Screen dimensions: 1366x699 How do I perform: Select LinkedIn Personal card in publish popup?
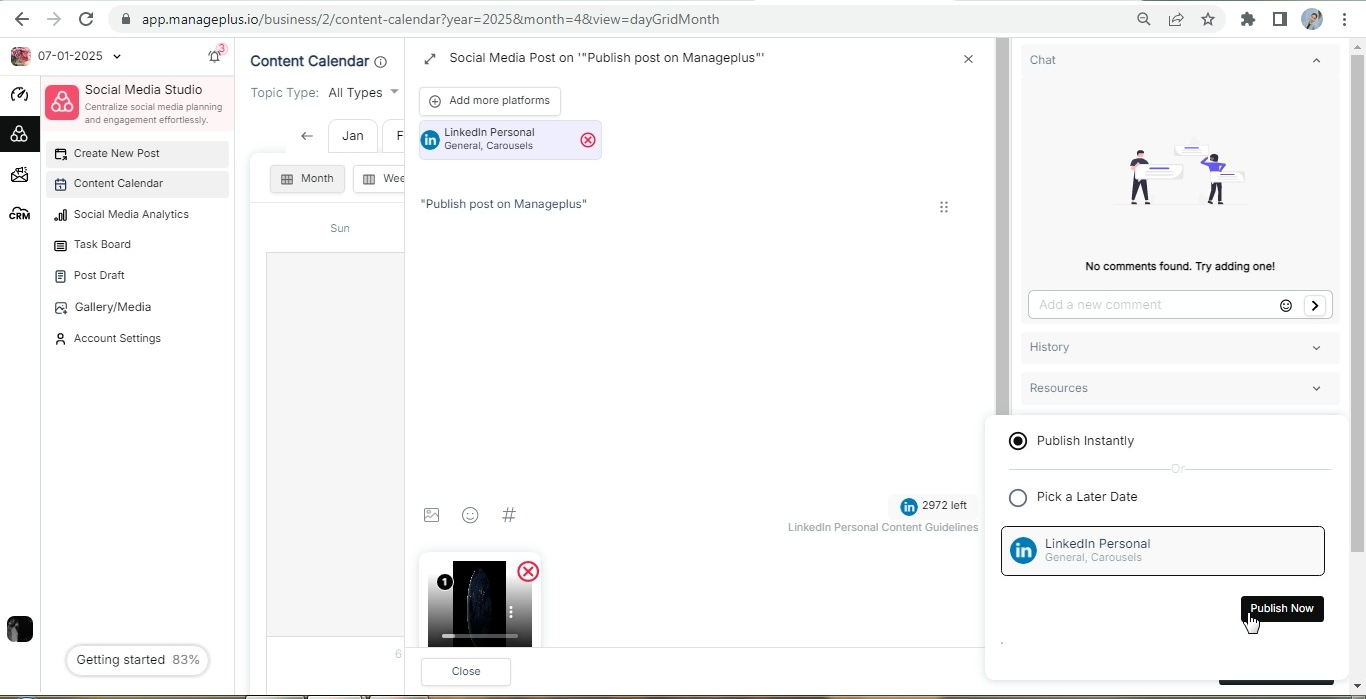[1163, 551]
